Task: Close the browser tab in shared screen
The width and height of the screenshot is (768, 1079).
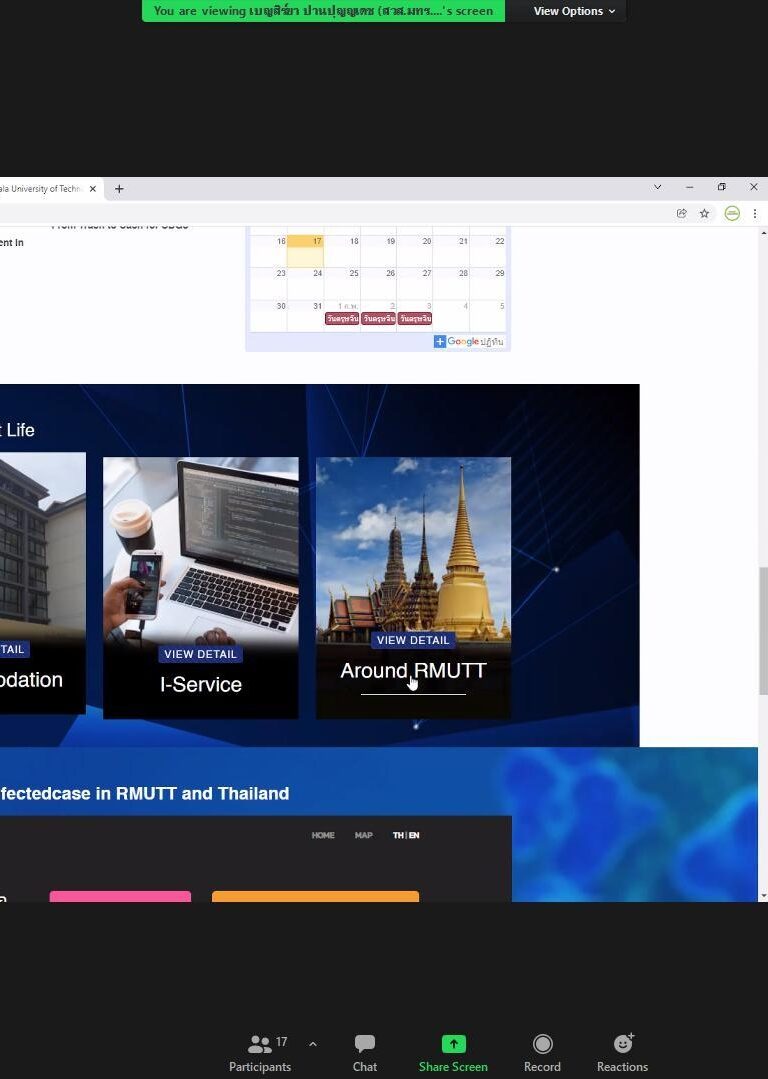Action: tap(93, 189)
